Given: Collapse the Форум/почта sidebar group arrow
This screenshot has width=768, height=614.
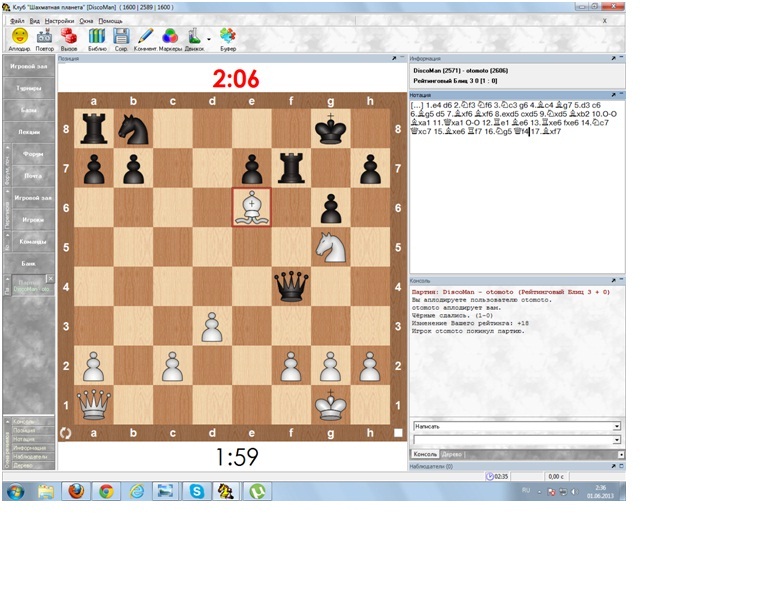Looking at the screenshot, I should point(7,147).
